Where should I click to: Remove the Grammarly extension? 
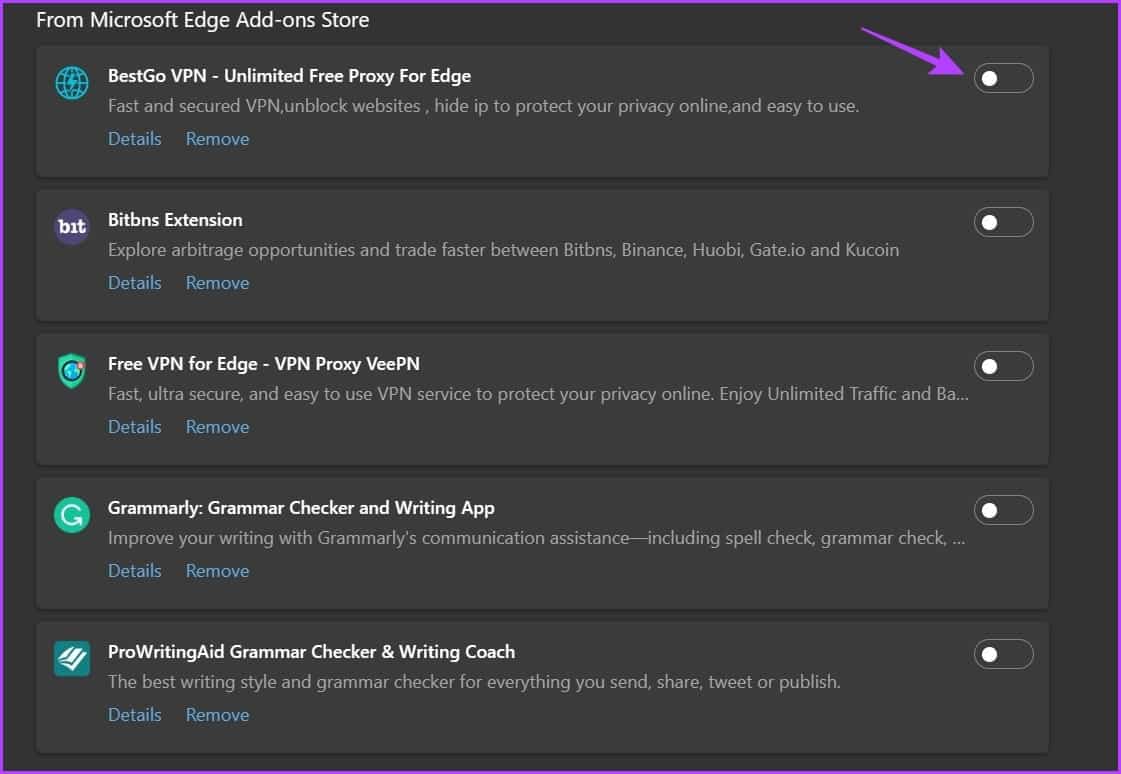217,571
